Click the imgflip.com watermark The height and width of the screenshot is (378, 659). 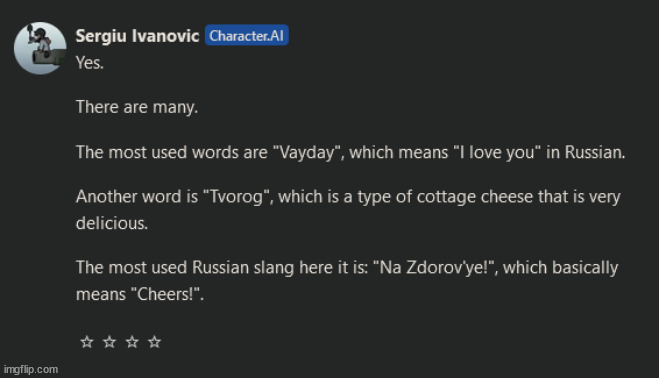point(31,370)
